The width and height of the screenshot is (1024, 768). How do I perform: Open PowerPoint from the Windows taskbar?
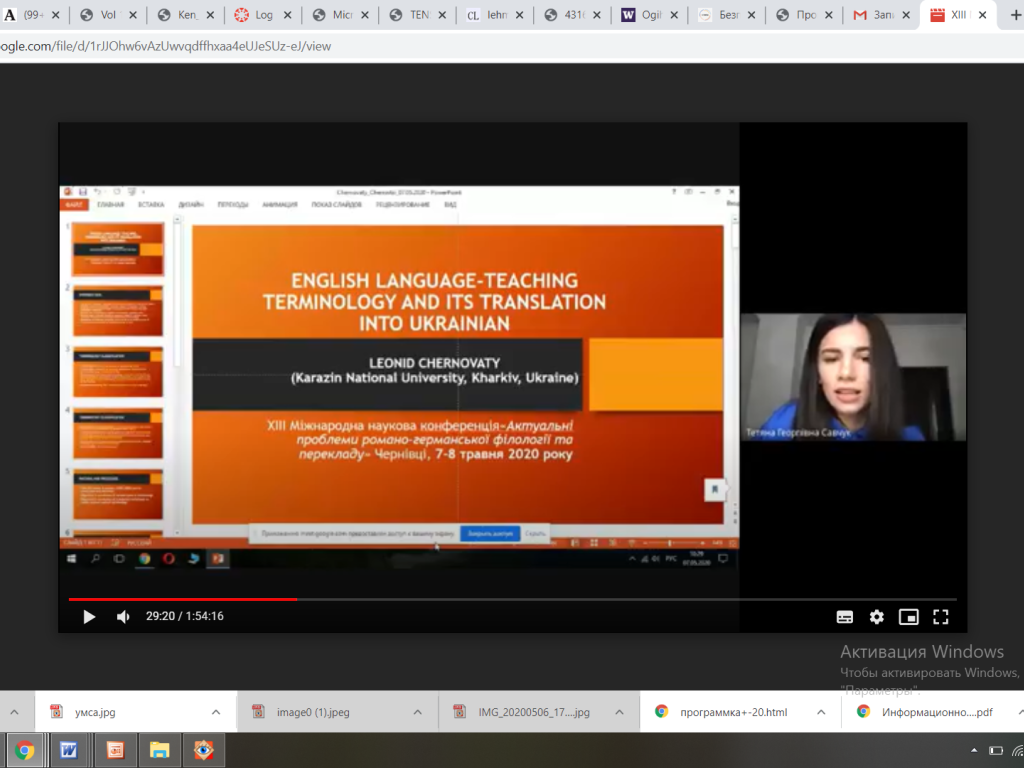(x=115, y=751)
